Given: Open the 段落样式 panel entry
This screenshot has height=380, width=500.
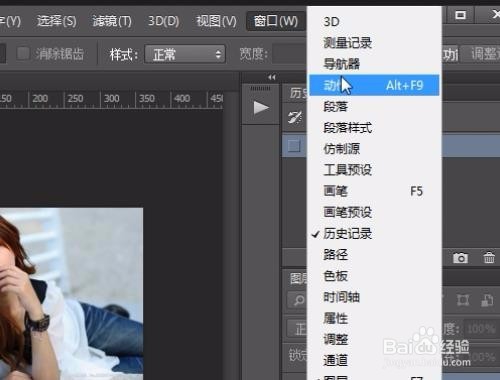Looking at the screenshot, I should point(374,128).
